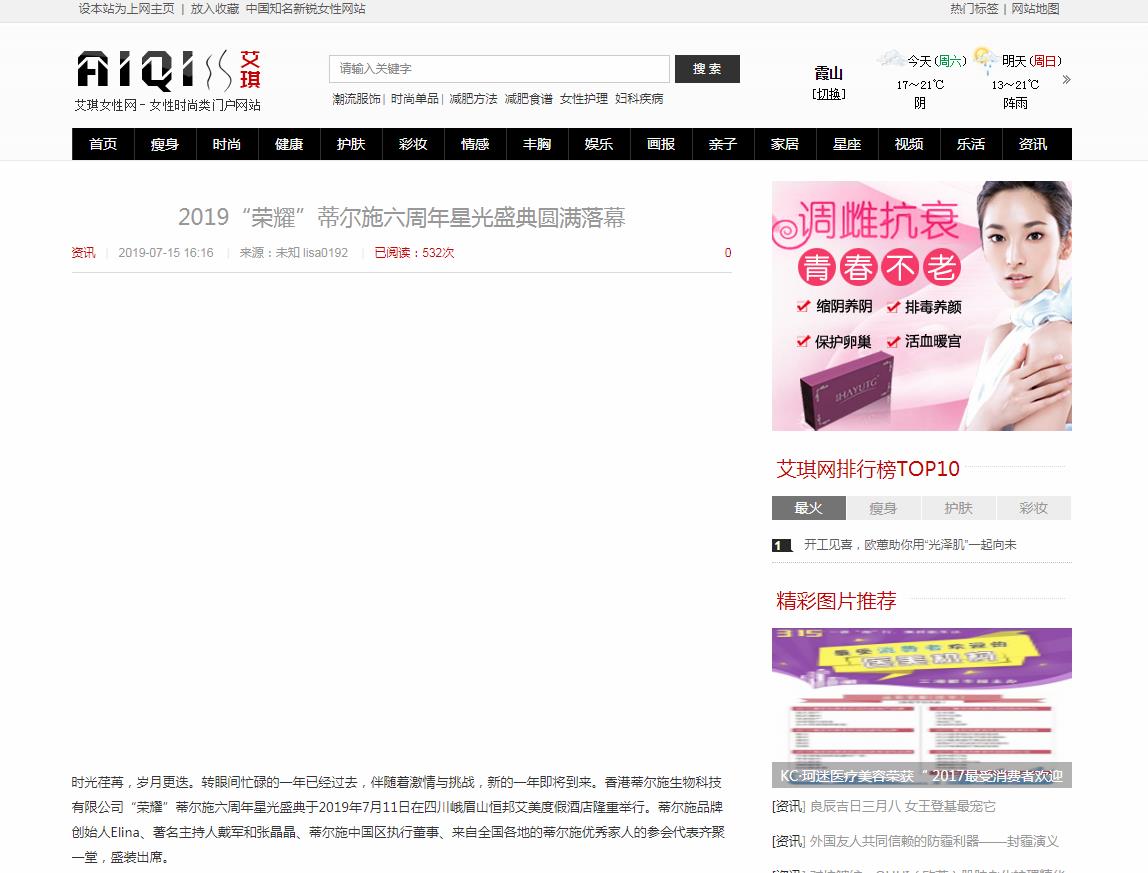Click 减肥食谱 hot keyword link
The height and width of the screenshot is (873, 1148).
pos(529,99)
